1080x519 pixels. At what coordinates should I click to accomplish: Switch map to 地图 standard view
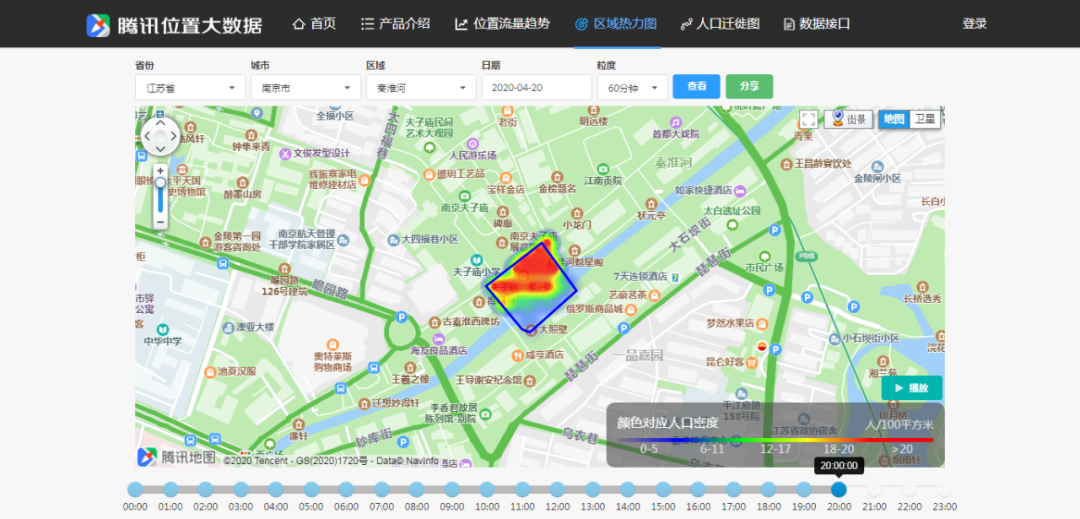(x=894, y=119)
